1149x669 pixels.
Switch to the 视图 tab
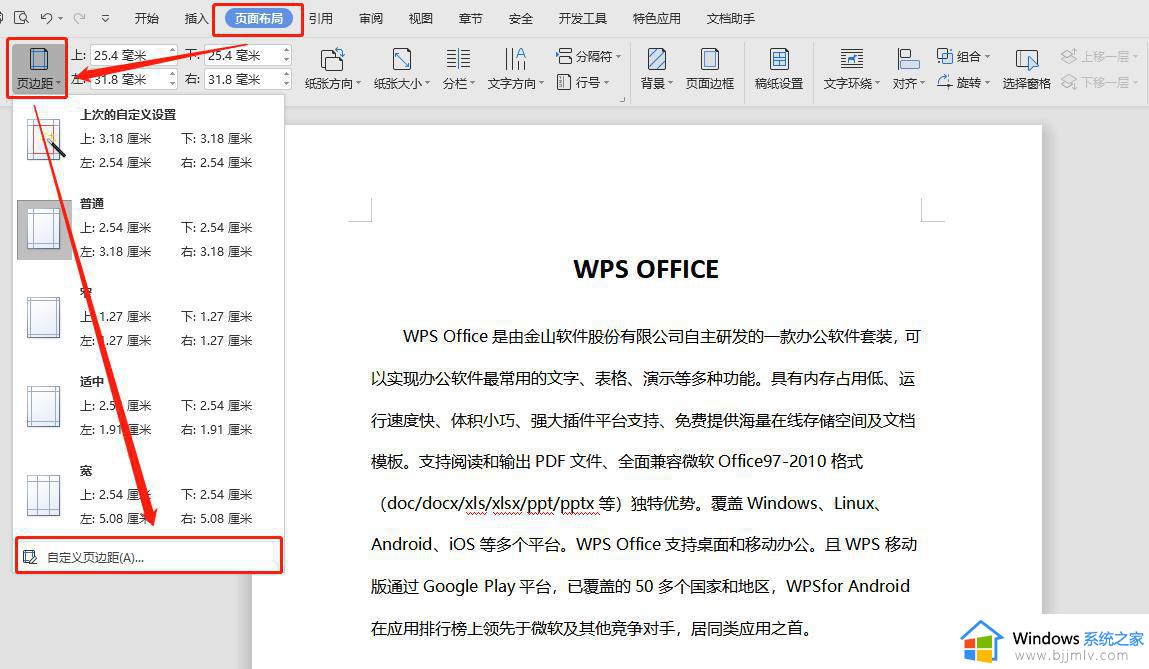(x=421, y=18)
